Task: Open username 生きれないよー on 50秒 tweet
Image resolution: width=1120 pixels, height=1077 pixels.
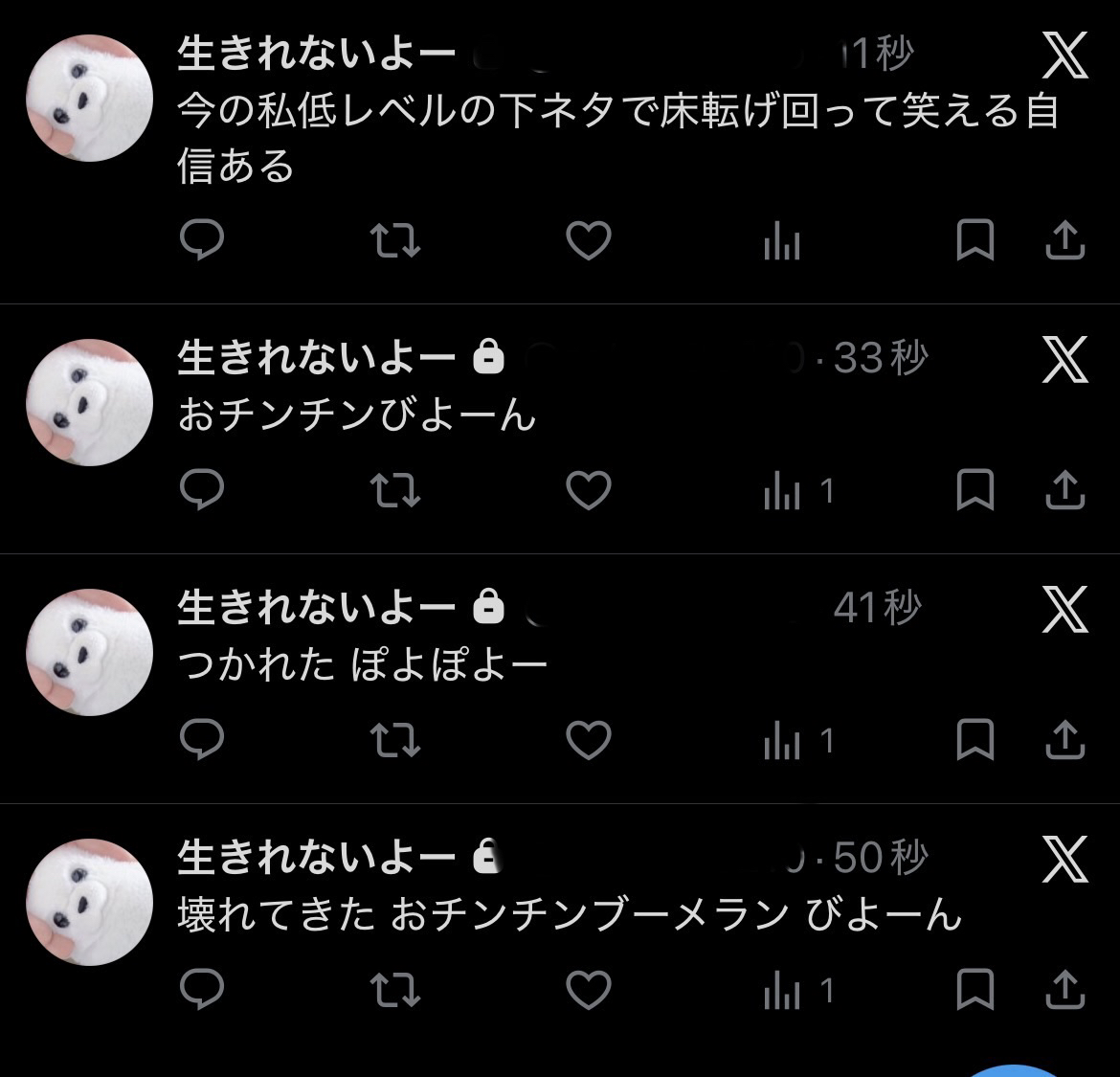Action: tap(316, 857)
